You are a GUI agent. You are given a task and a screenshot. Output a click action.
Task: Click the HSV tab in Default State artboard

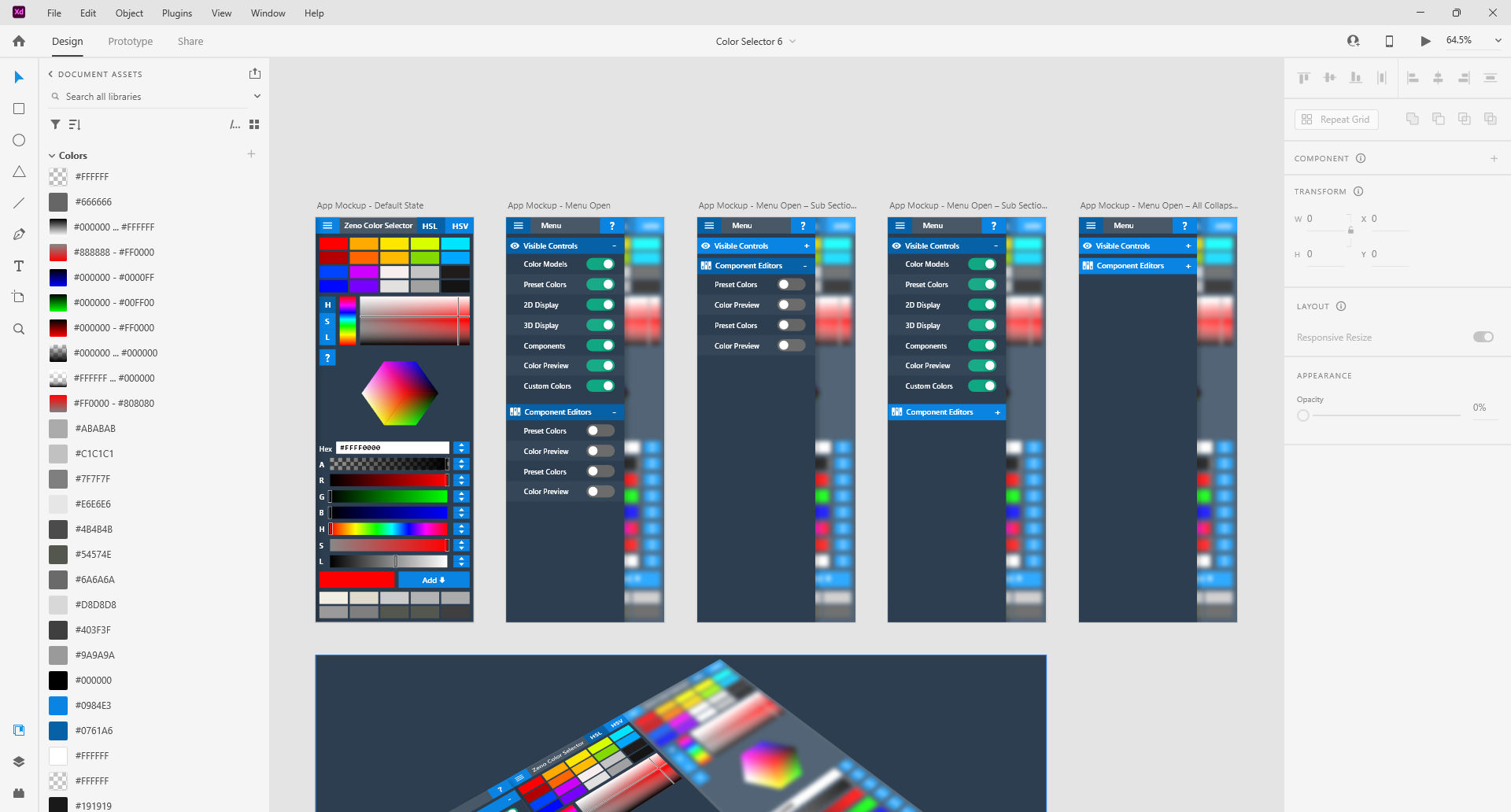click(460, 226)
